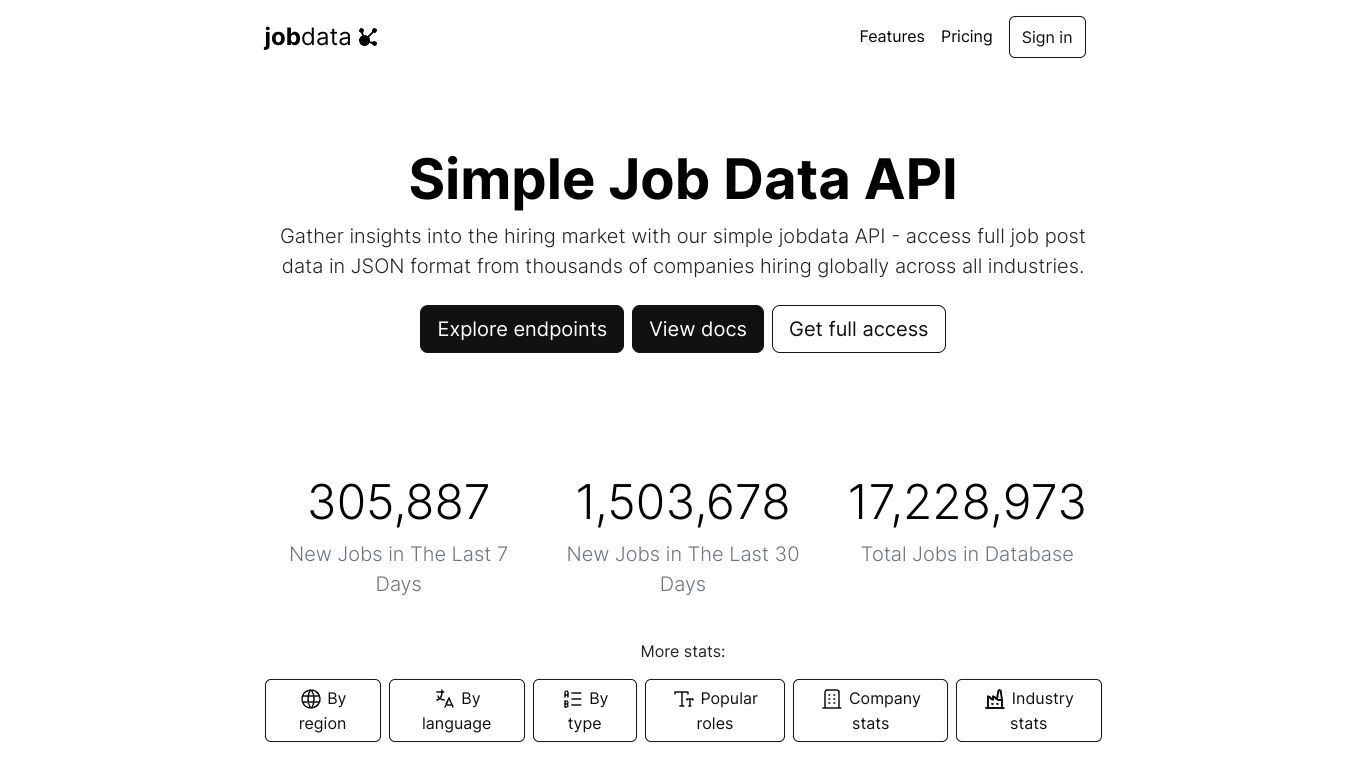Click the 17,228,973 total jobs figure

967,503
